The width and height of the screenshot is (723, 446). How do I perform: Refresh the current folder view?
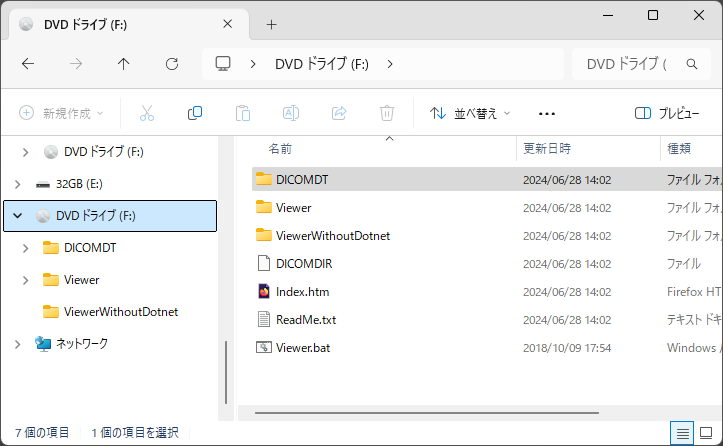[x=172, y=64]
